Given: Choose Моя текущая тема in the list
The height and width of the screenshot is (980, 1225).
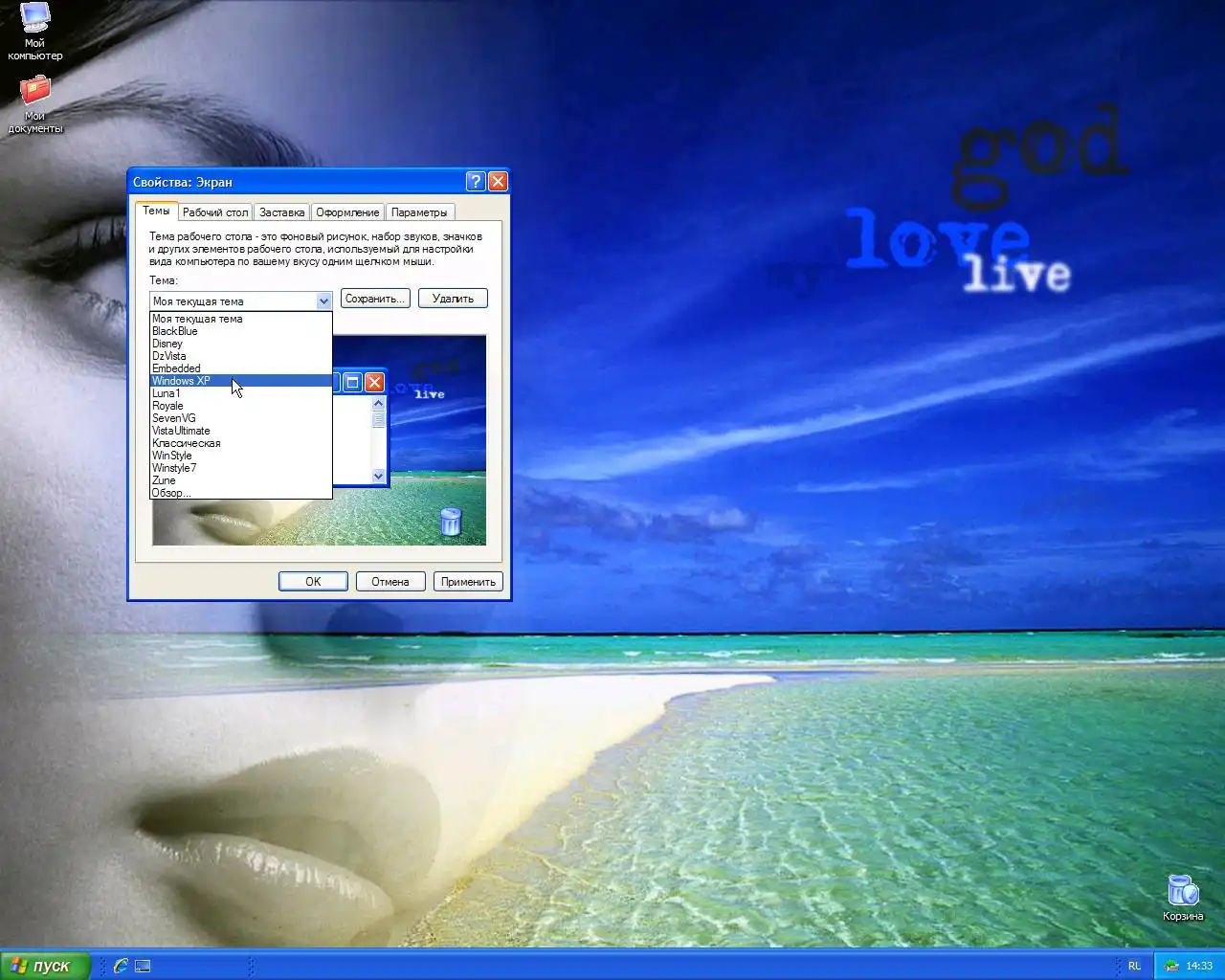Looking at the screenshot, I should point(241,319).
